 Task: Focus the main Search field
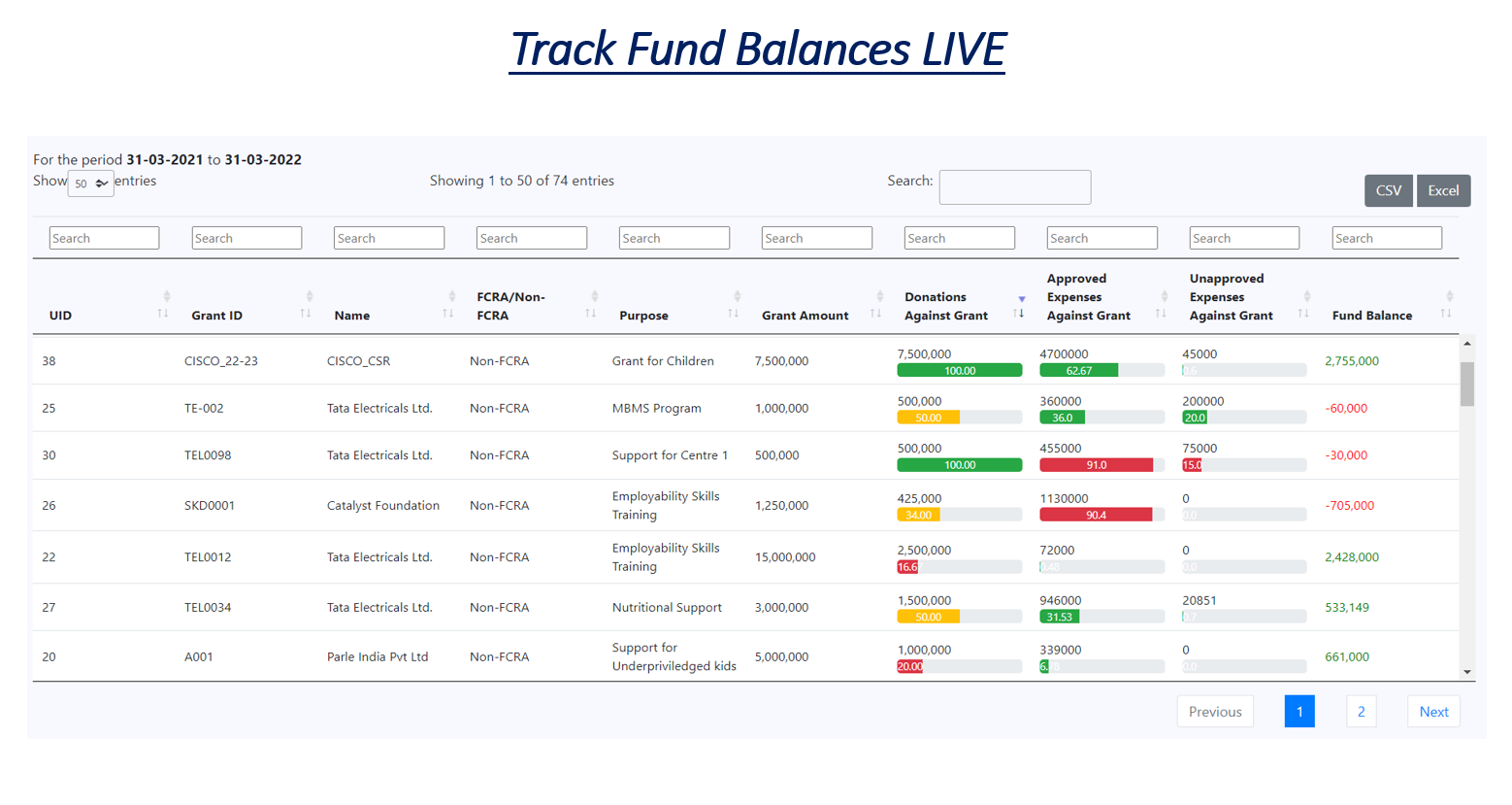(1015, 187)
